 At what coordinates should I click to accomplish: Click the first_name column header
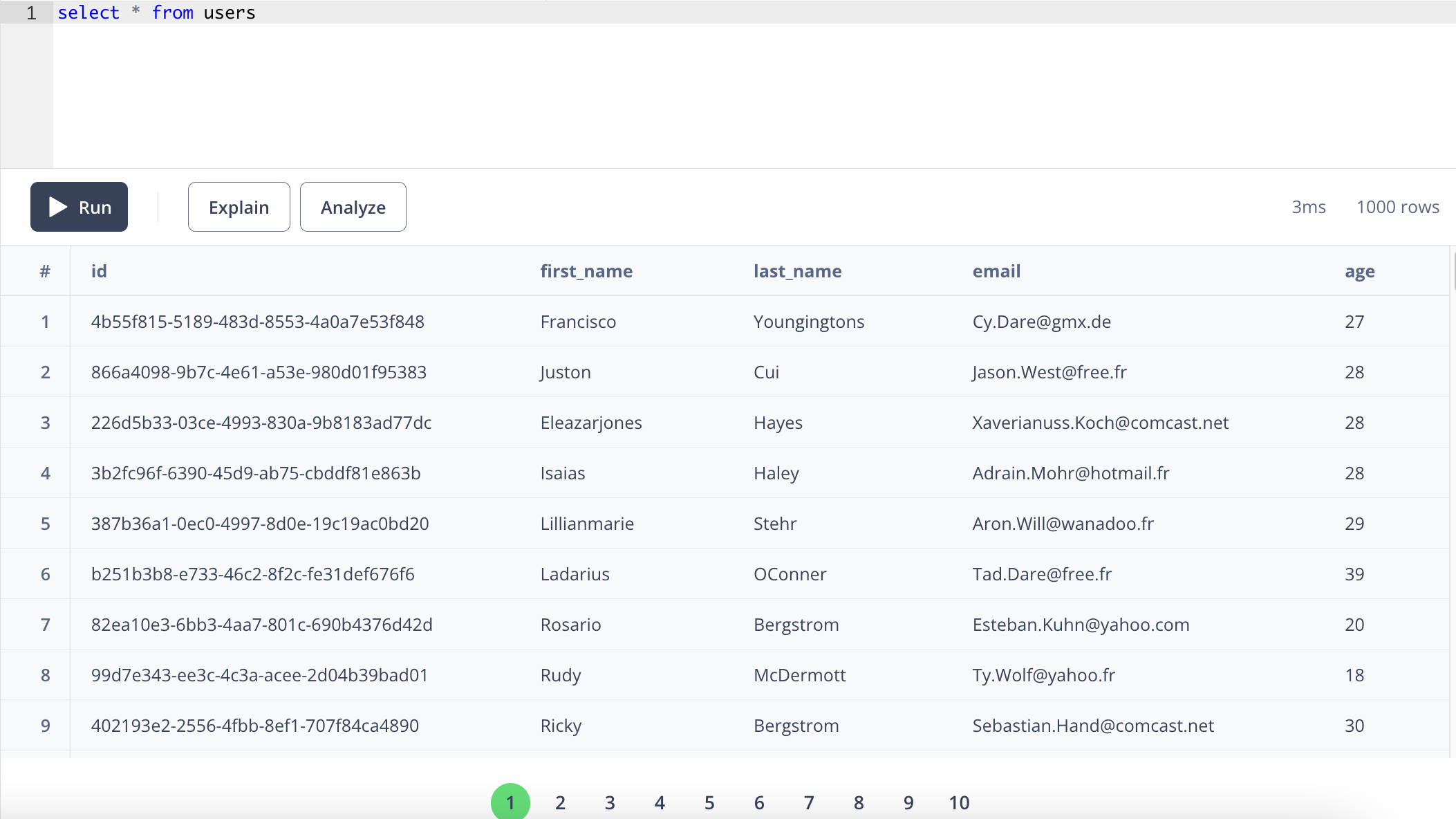coord(586,271)
